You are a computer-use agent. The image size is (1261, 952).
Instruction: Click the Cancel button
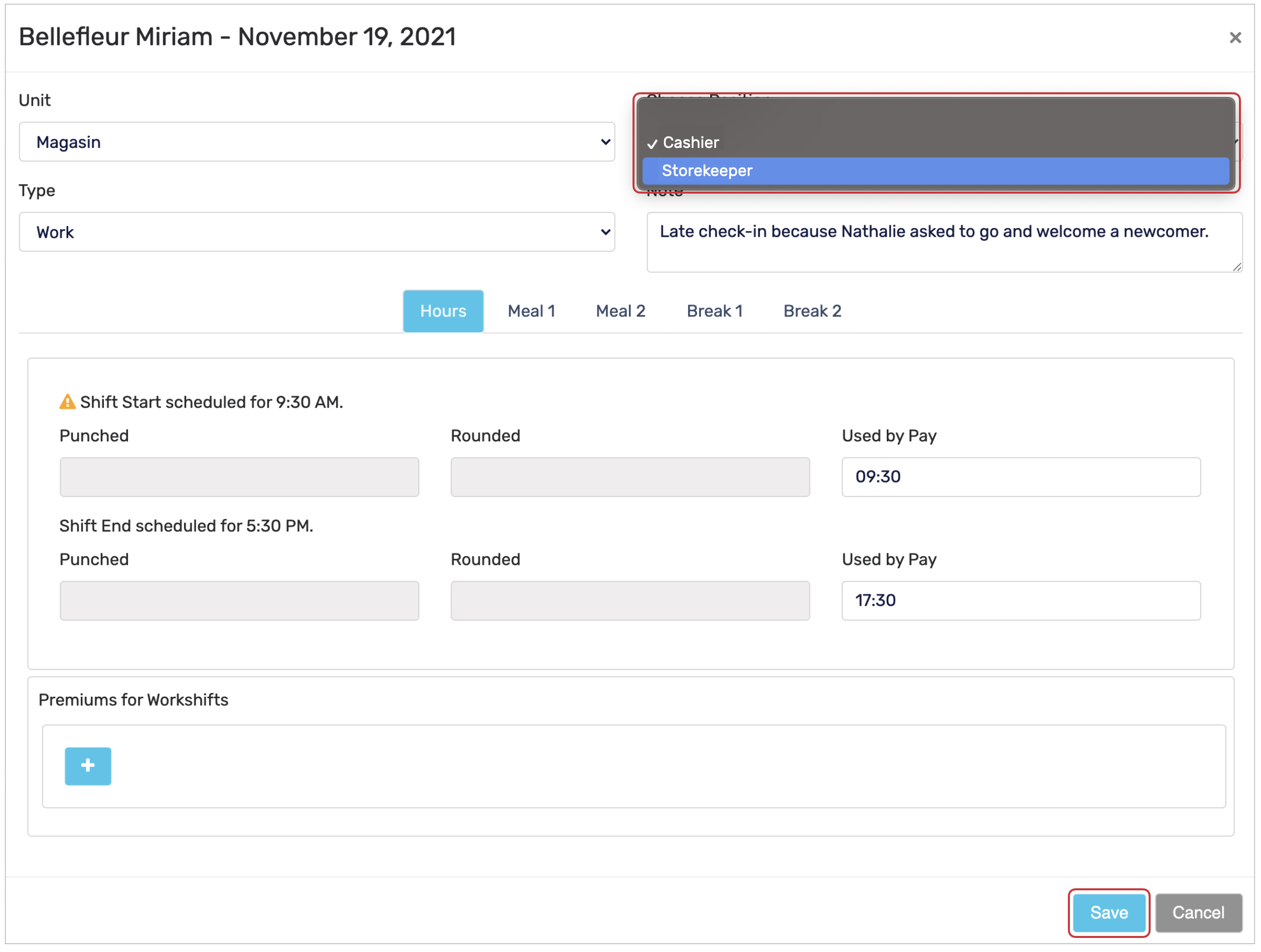click(x=1198, y=913)
